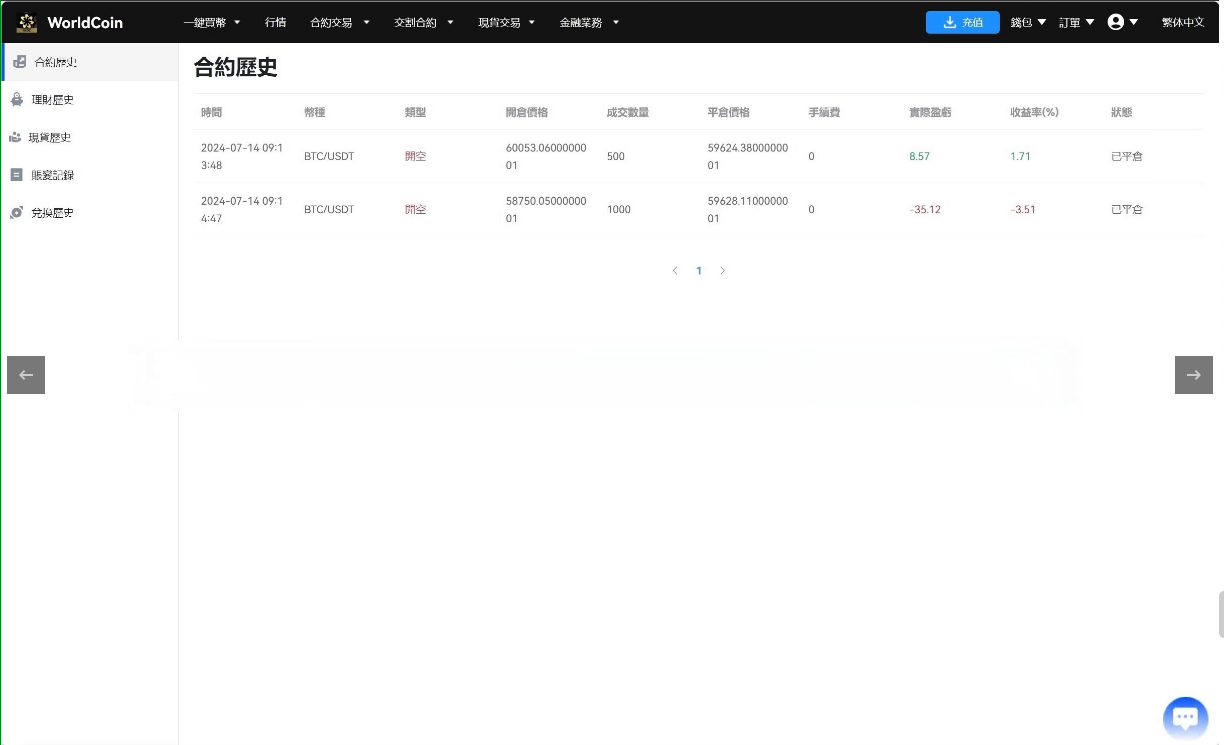
Task: Click the next page chevron in pagination
Action: tap(723, 270)
